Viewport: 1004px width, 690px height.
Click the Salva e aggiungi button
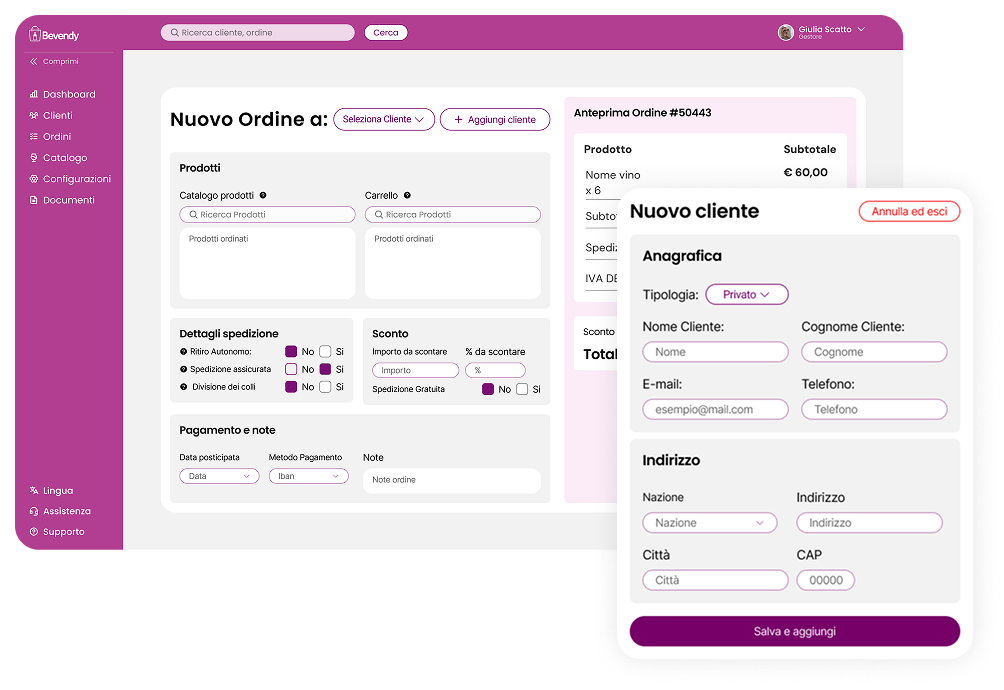pos(795,631)
